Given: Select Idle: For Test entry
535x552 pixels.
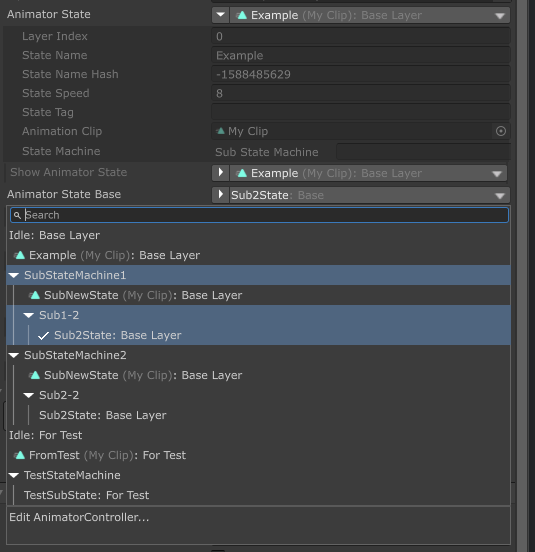Looking at the screenshot, I should (x=258, y=435).
